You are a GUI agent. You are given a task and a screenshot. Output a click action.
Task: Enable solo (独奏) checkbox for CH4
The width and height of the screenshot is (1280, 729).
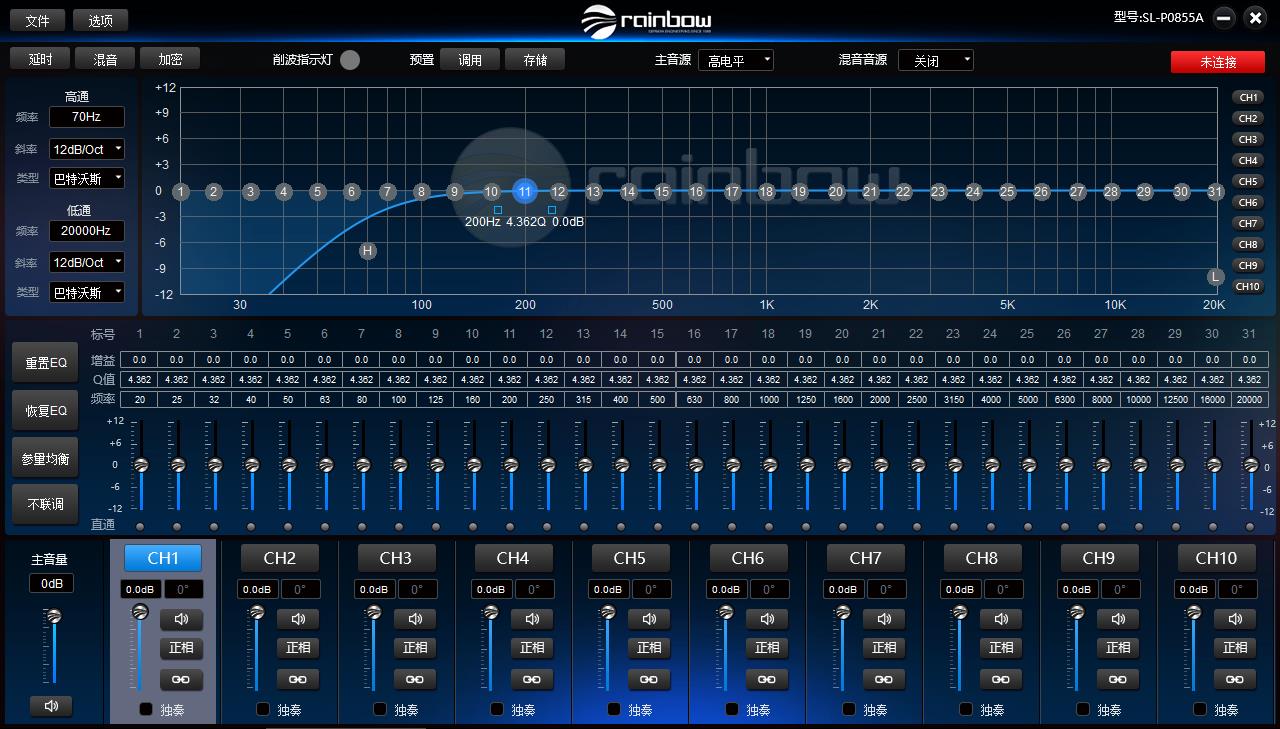click(x=497, y=709)
